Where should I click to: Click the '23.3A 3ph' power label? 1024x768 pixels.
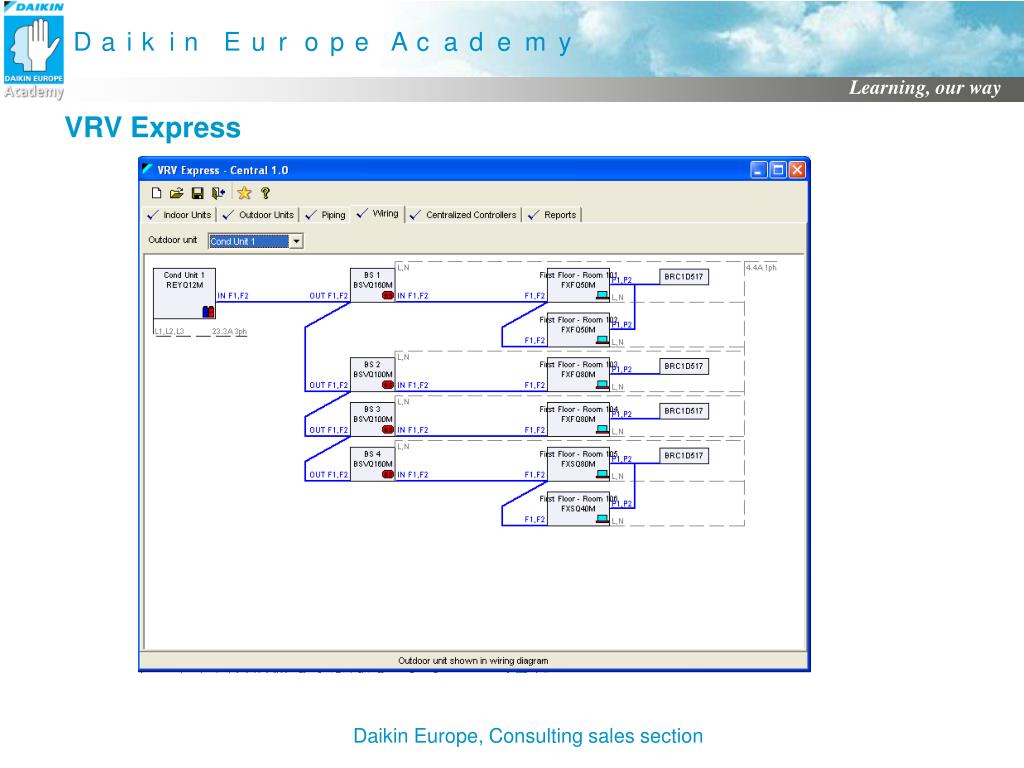229,331
